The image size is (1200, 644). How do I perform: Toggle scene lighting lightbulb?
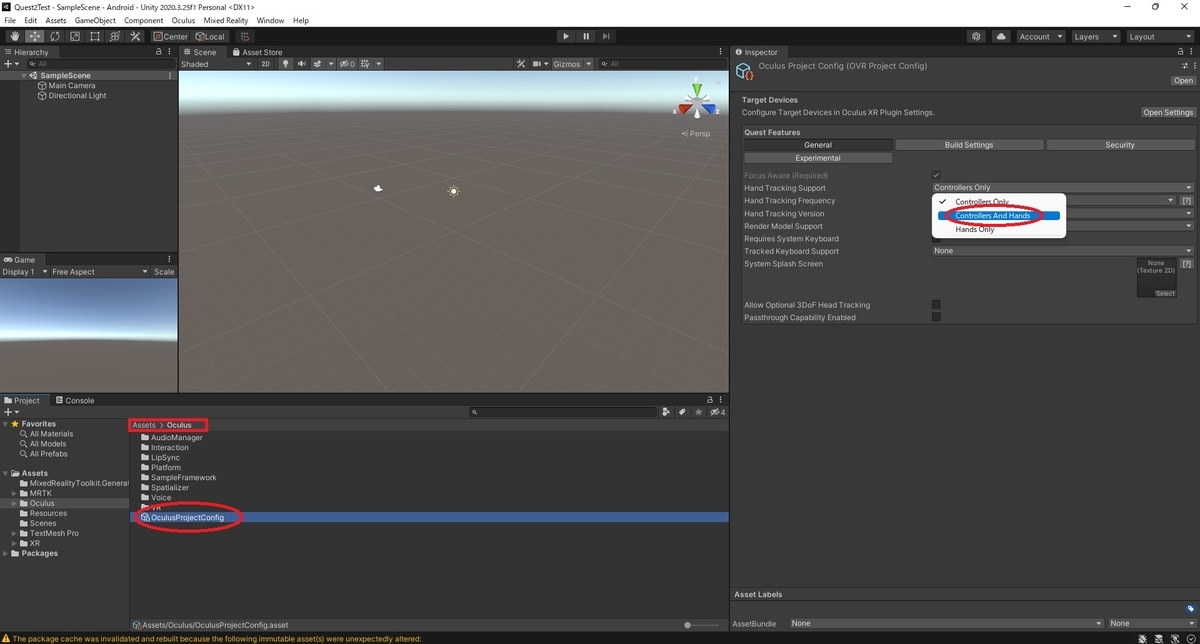(285, 64)
